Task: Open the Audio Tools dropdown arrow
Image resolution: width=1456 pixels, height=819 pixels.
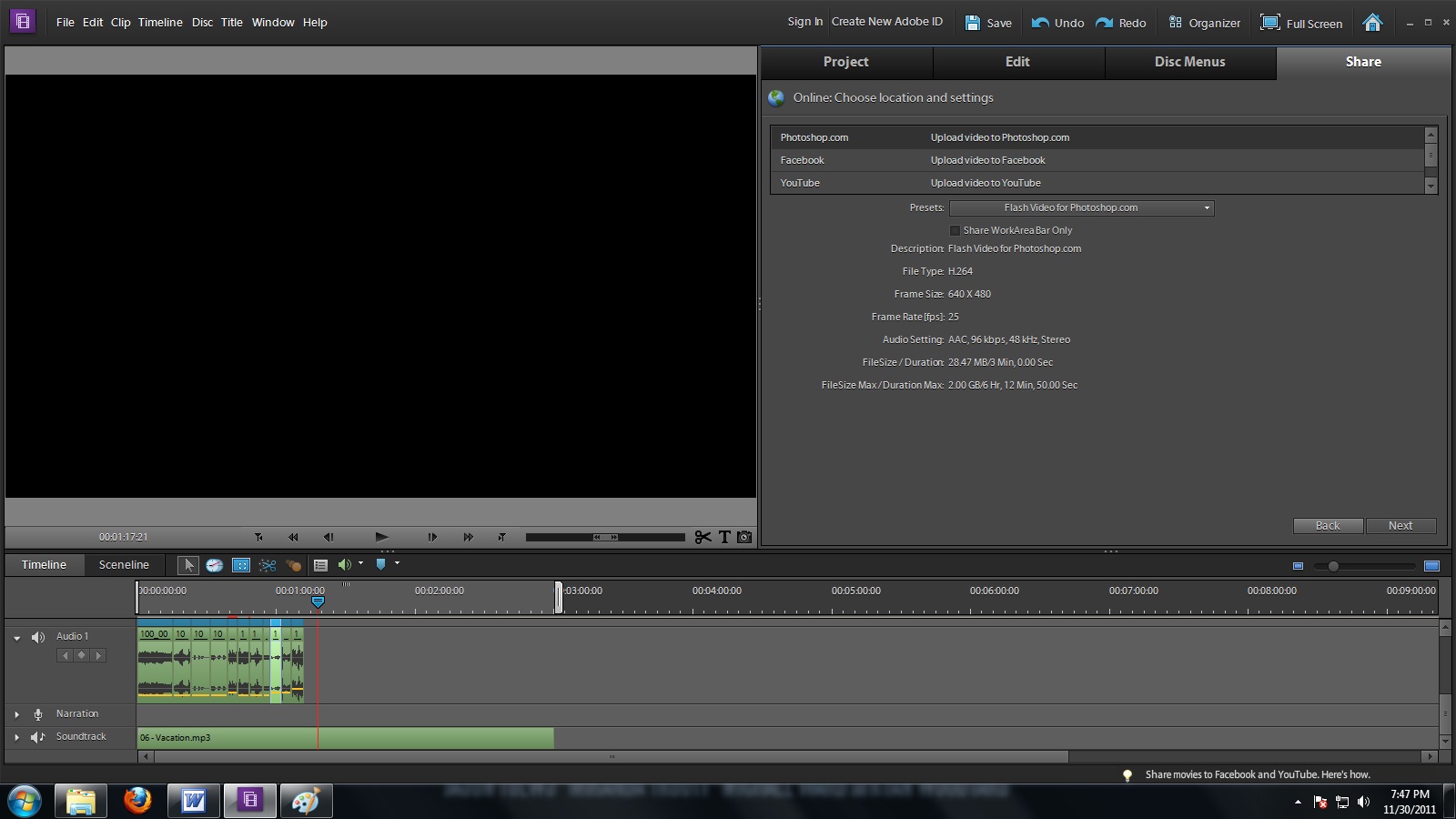Action: tap(361, 563)
